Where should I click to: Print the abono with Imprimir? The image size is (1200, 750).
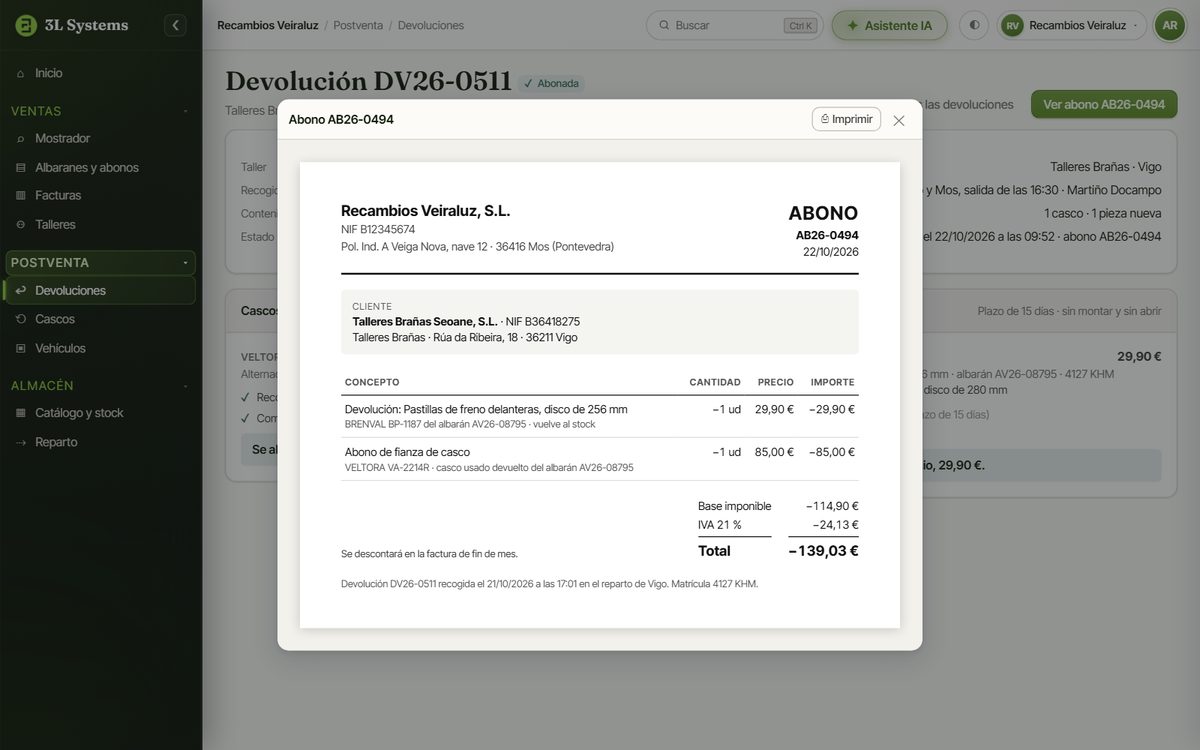tap(846, 119)
